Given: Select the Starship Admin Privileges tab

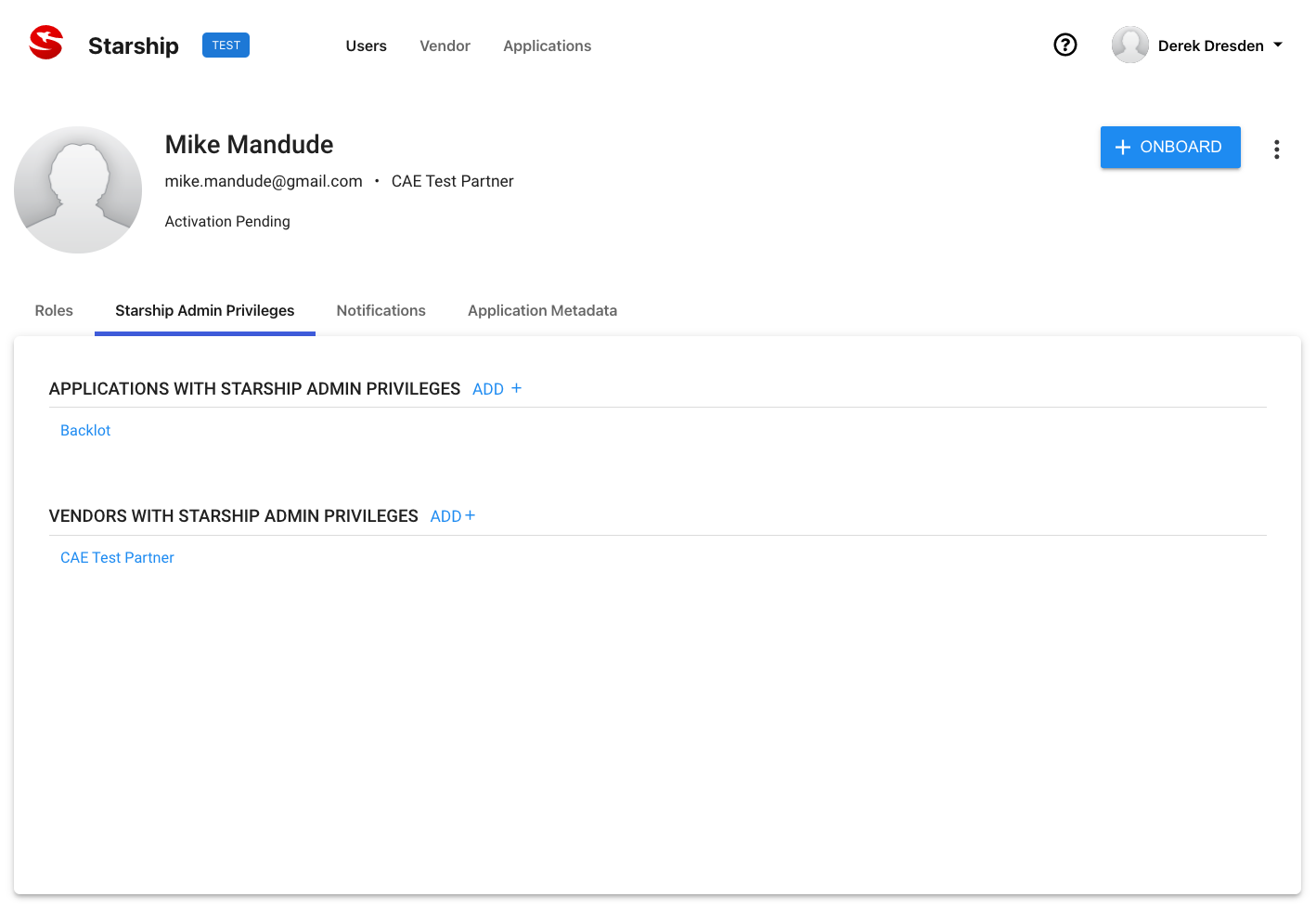Looking at the screenshot, I should pyautogui.click(x=204, y=310).
